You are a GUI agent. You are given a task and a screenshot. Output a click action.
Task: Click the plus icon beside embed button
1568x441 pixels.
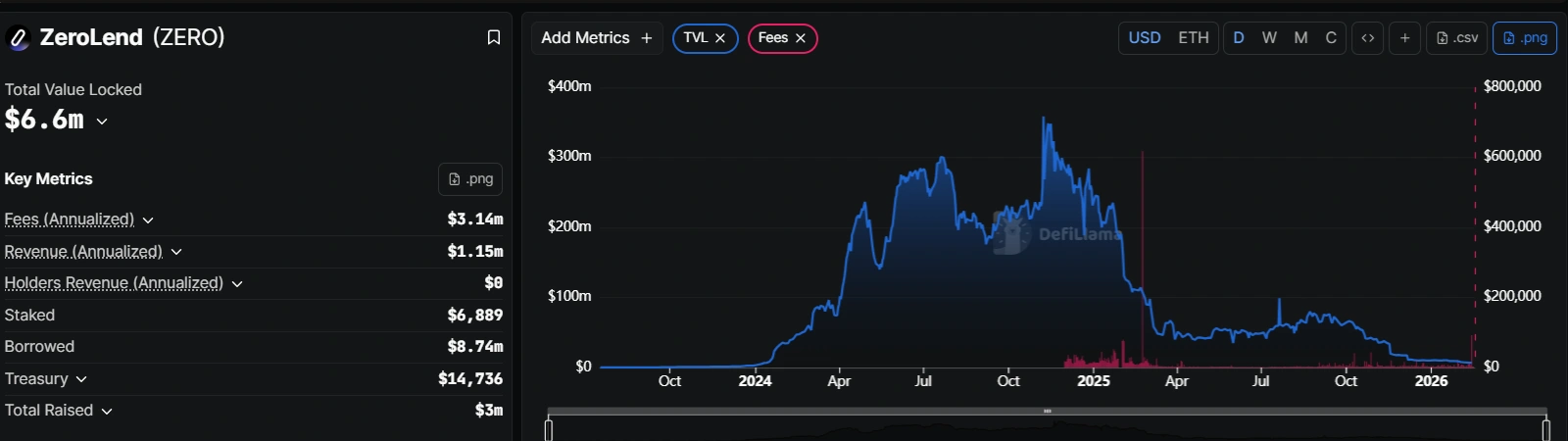1404,38
